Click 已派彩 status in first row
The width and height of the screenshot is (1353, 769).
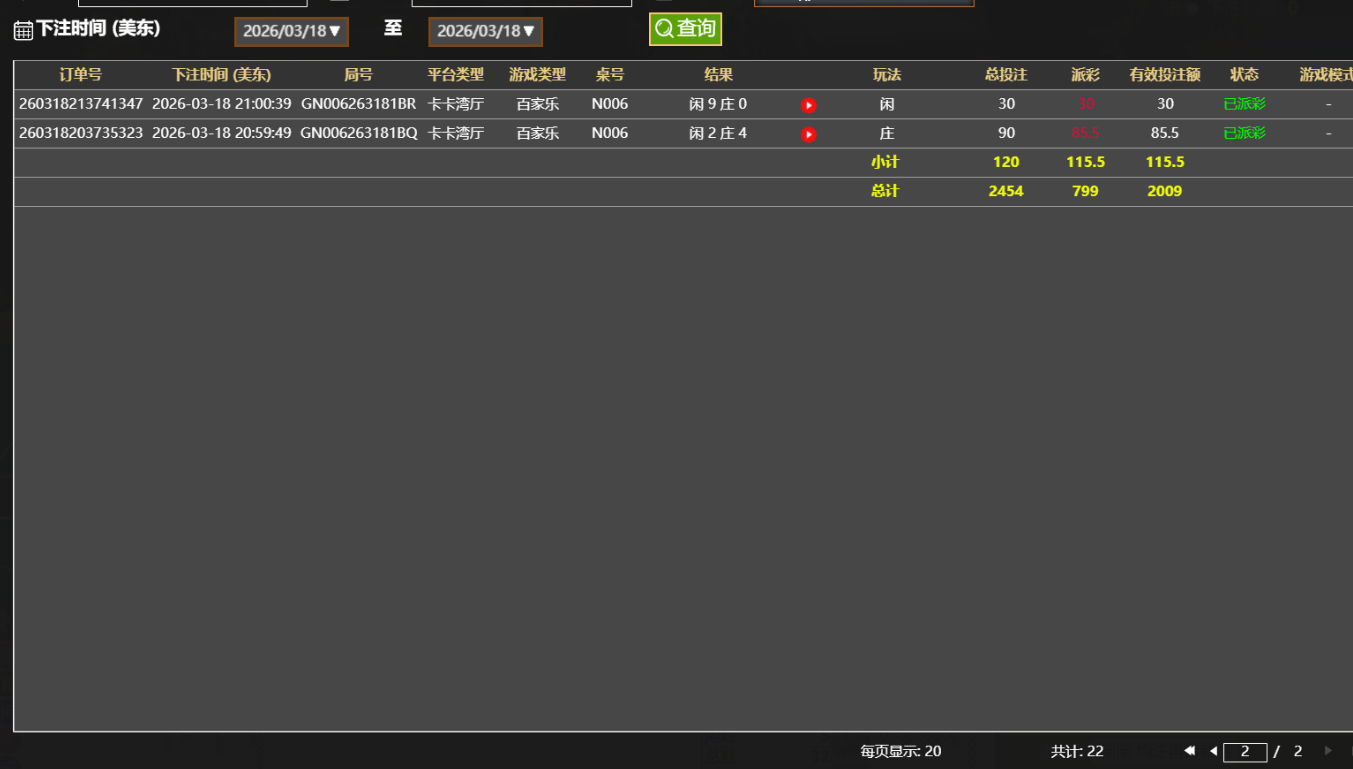1244,104
